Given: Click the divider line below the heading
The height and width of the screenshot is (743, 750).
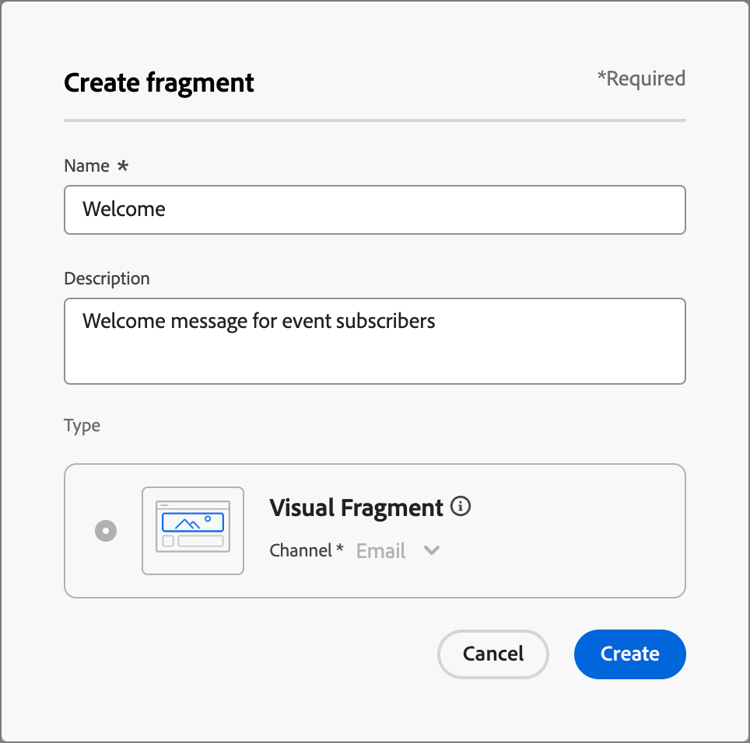Looking at the screenshot, I should coord(374,121).
